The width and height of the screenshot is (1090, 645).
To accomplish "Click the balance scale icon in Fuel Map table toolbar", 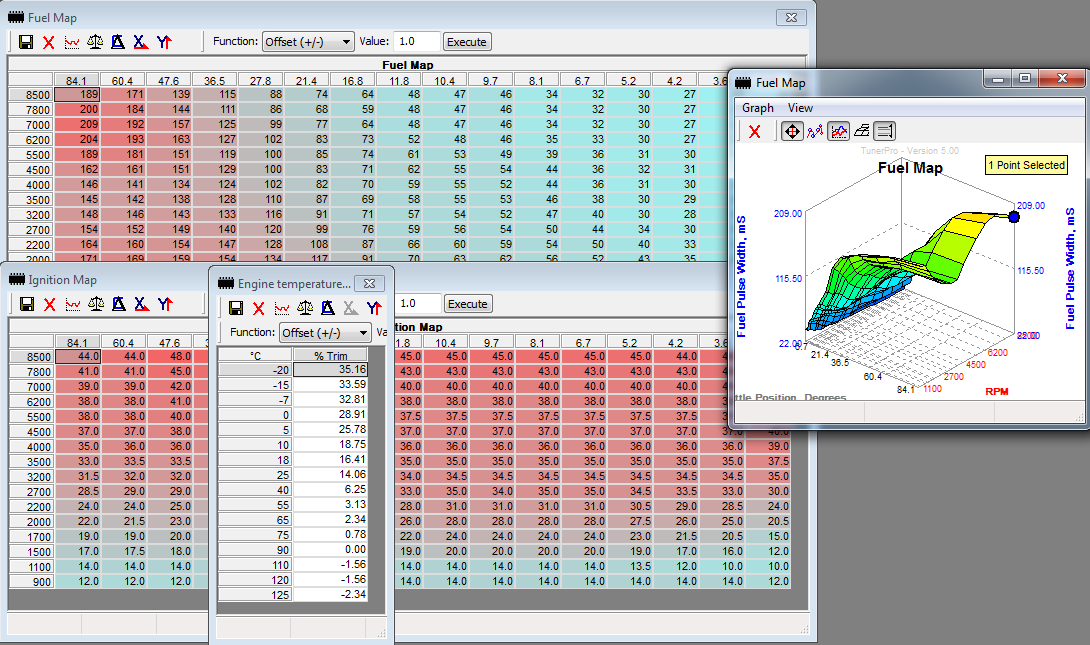I will (x=95, y=42).
